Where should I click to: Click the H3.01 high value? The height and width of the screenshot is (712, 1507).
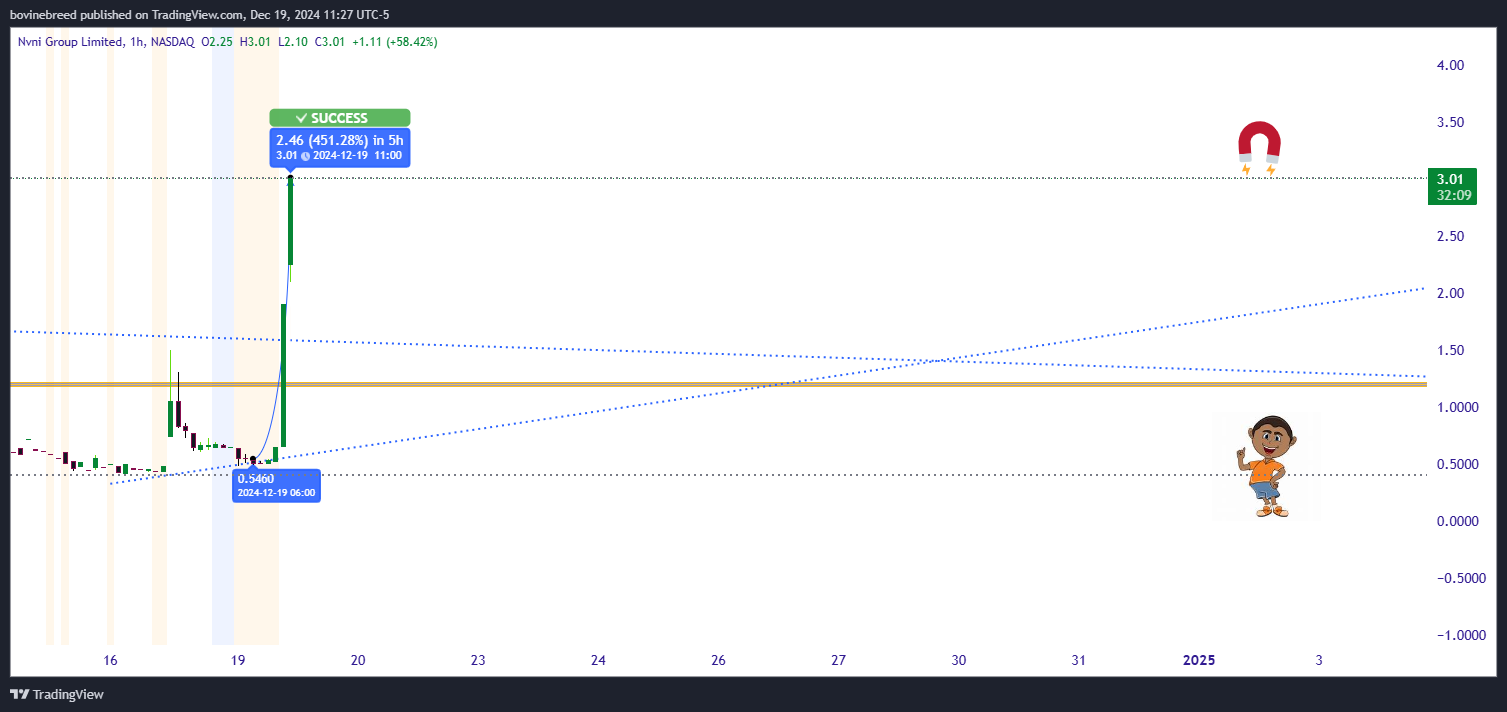point(256,42)
